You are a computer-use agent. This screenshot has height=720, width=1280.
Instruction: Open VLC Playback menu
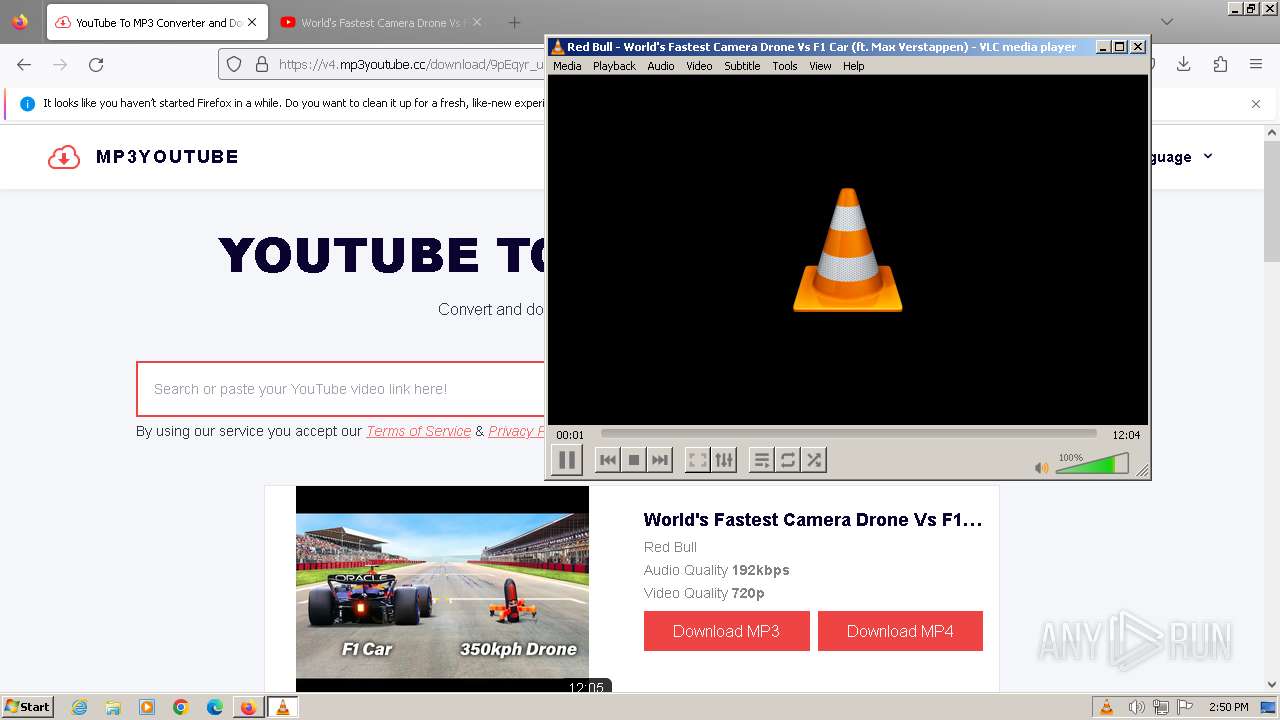coord(614,66)
